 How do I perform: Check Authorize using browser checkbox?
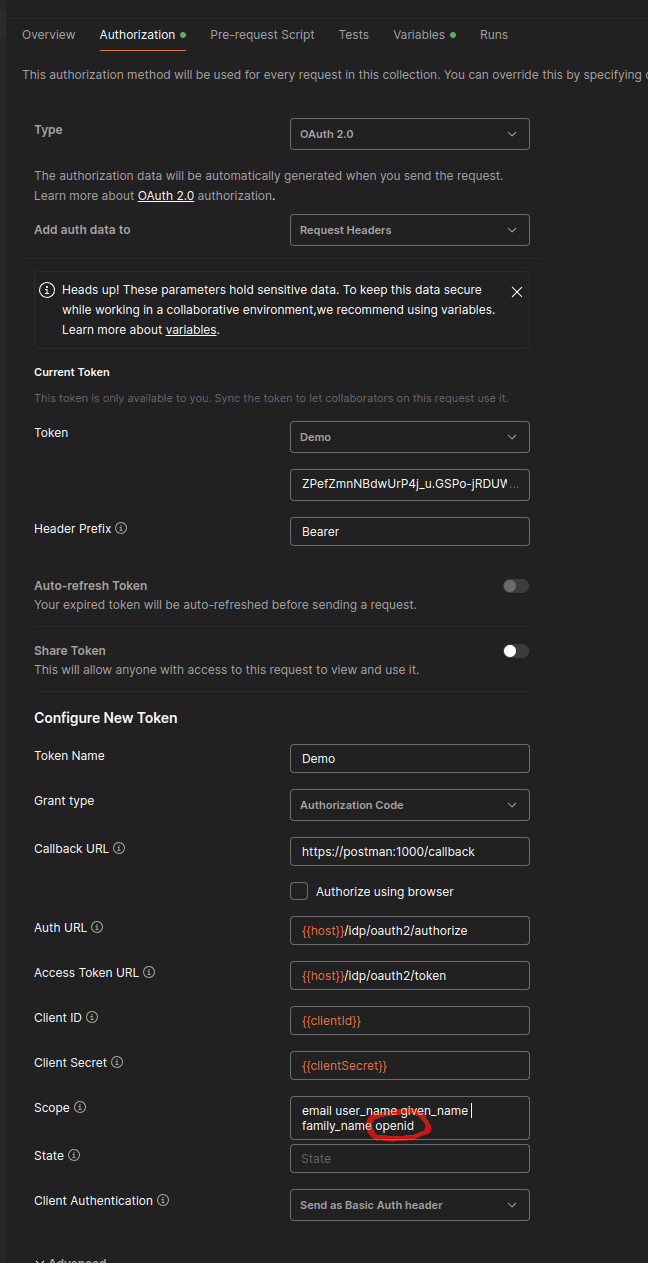[299, 891]
